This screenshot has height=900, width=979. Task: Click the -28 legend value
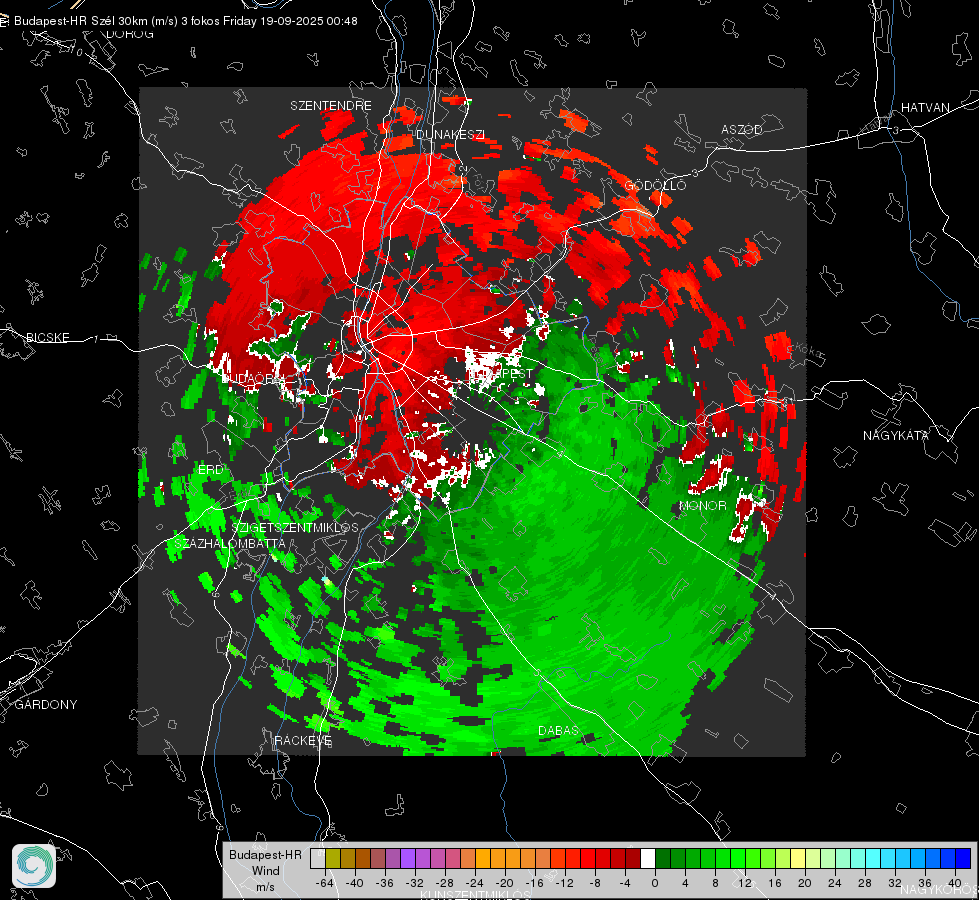(x=445, y=883)
